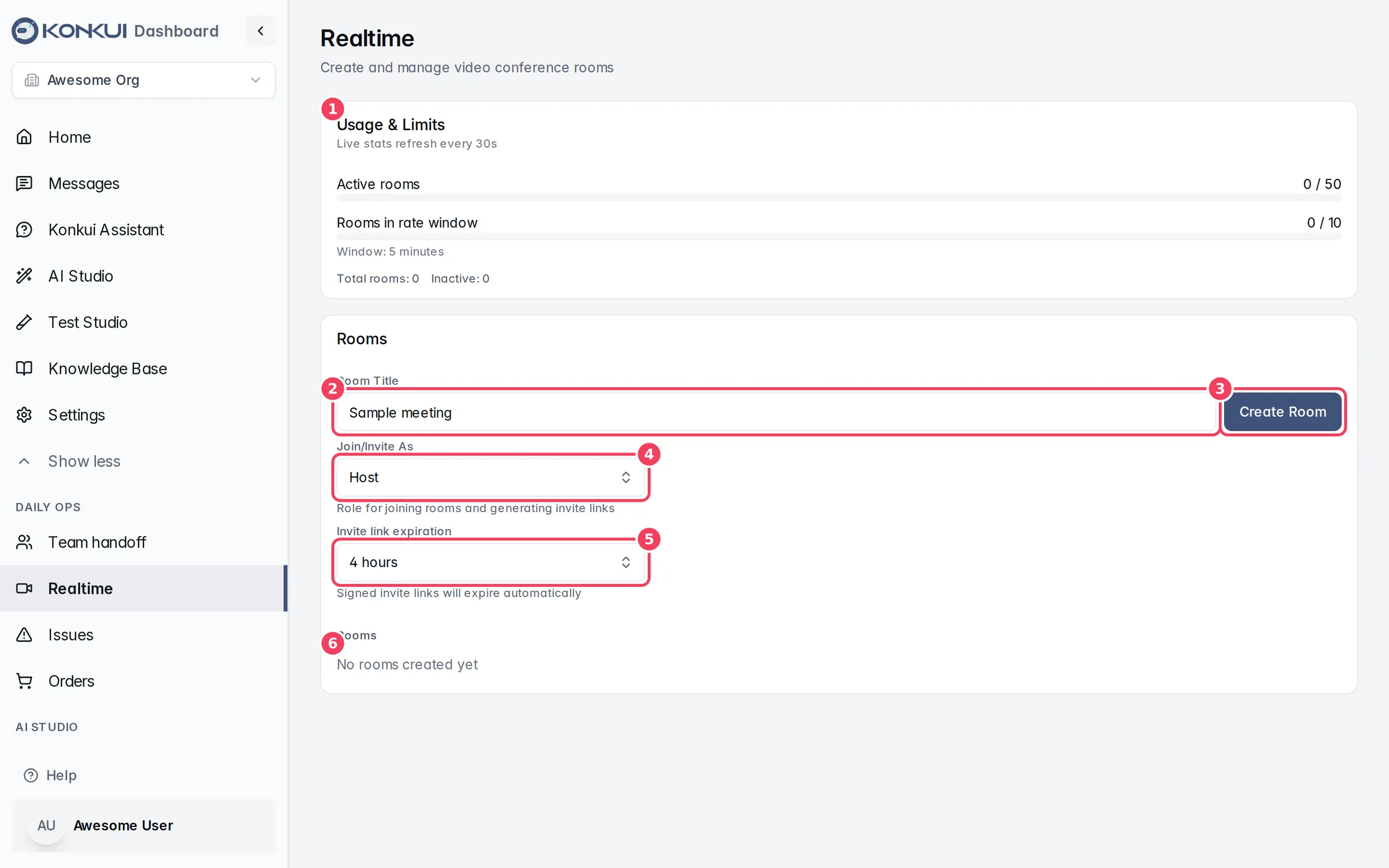Go to the Home menu item

[144, 137]
